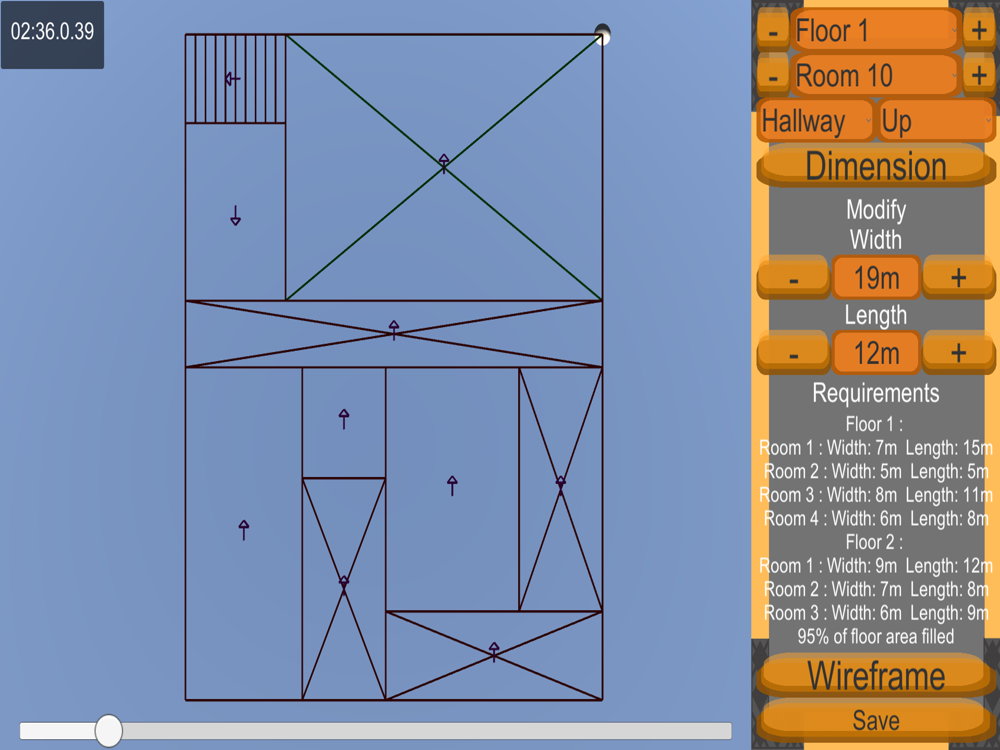This screenshot has width=1000, height=750.
Task: Click the Dimension button
Action: [x=876, y=166]
